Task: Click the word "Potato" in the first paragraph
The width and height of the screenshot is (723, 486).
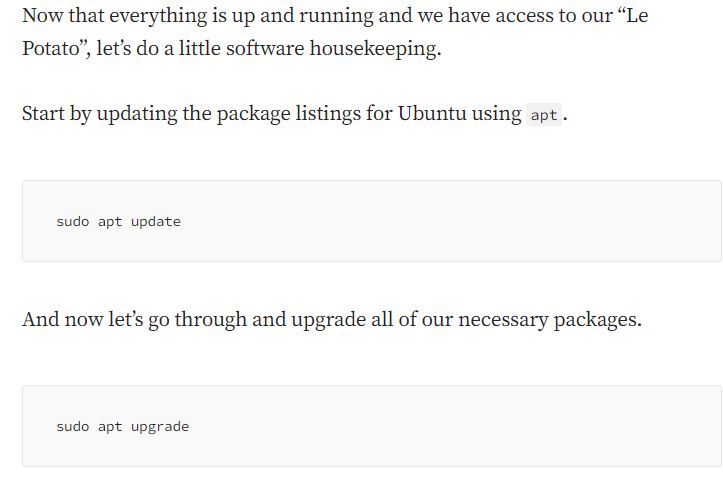Action: click(51, 48)
